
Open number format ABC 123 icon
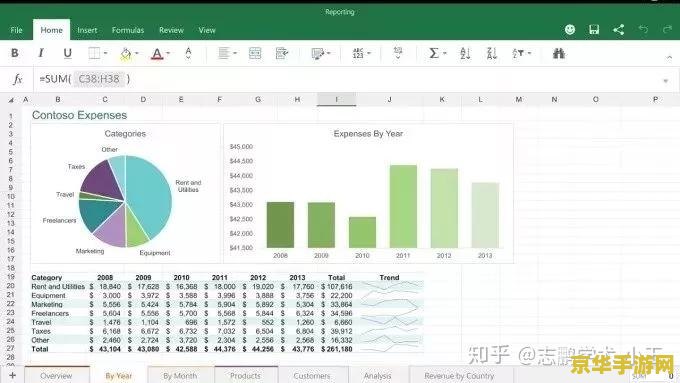(x=358, y=53)
